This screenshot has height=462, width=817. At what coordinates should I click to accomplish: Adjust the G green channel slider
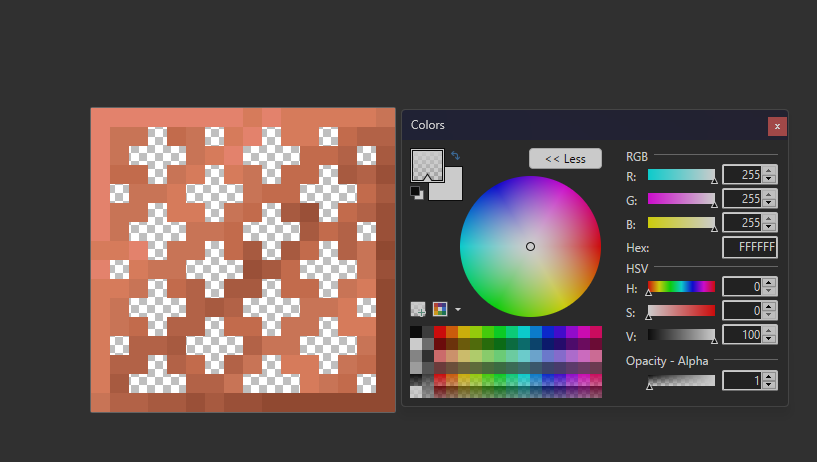(x=681, y=199)
